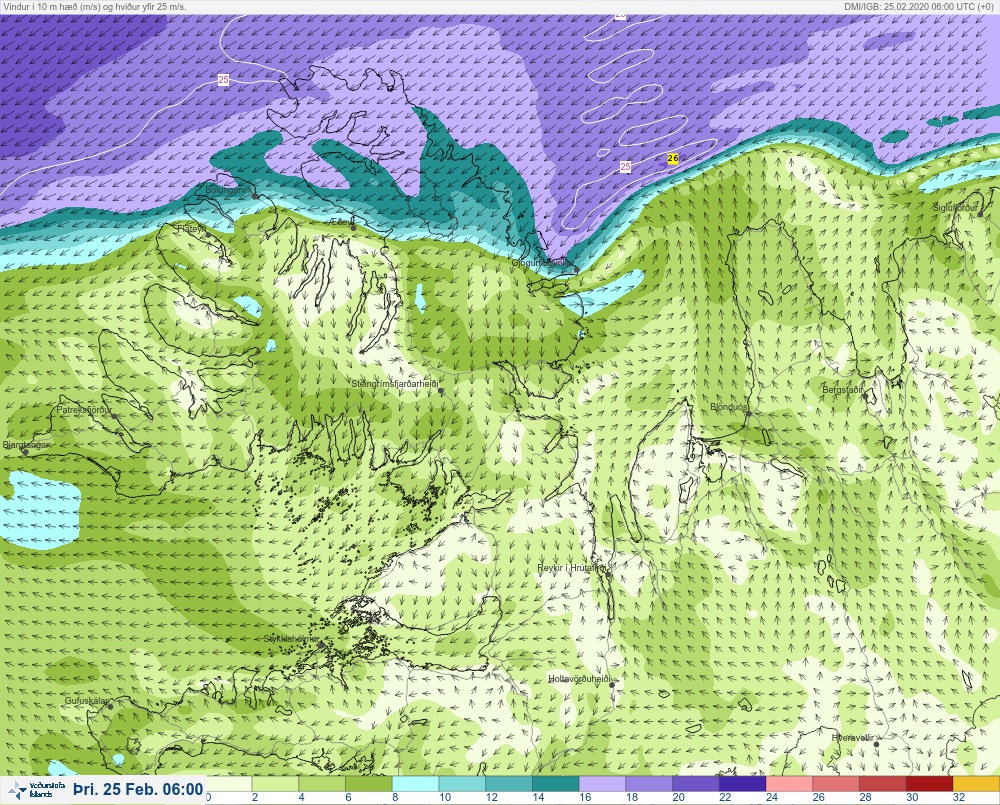Pick the dark indigo 22–24 m/s legend swatch

tap(742, 783)
